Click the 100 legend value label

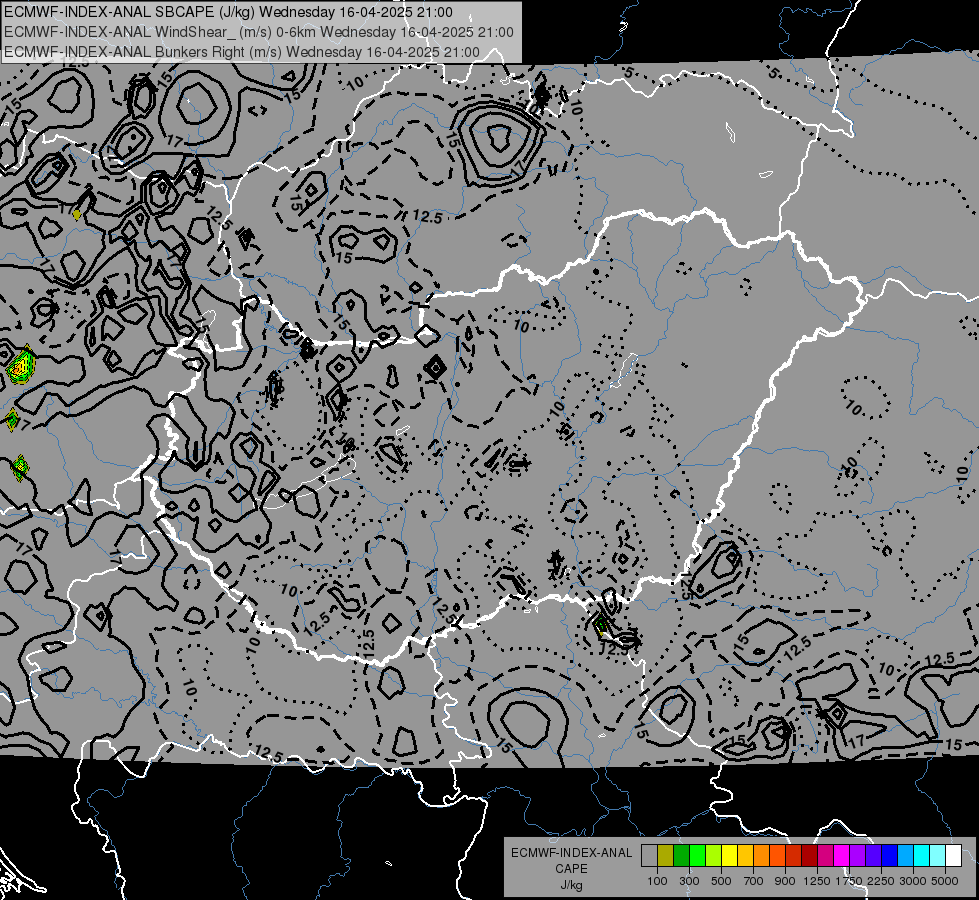pyautogui.click(x=657, y=881)
